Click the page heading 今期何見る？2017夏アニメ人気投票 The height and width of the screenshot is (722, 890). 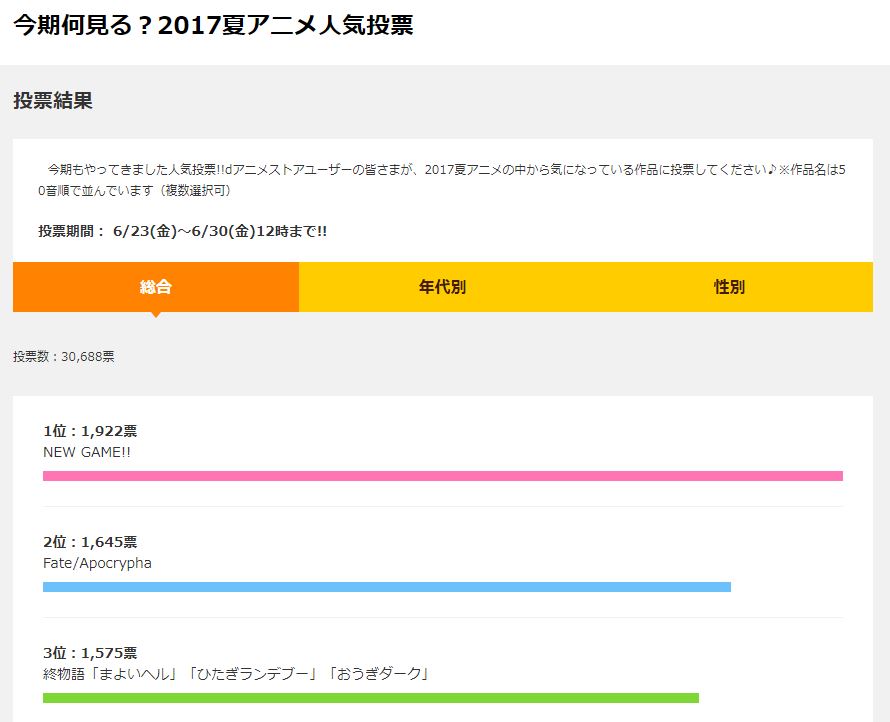213,25
